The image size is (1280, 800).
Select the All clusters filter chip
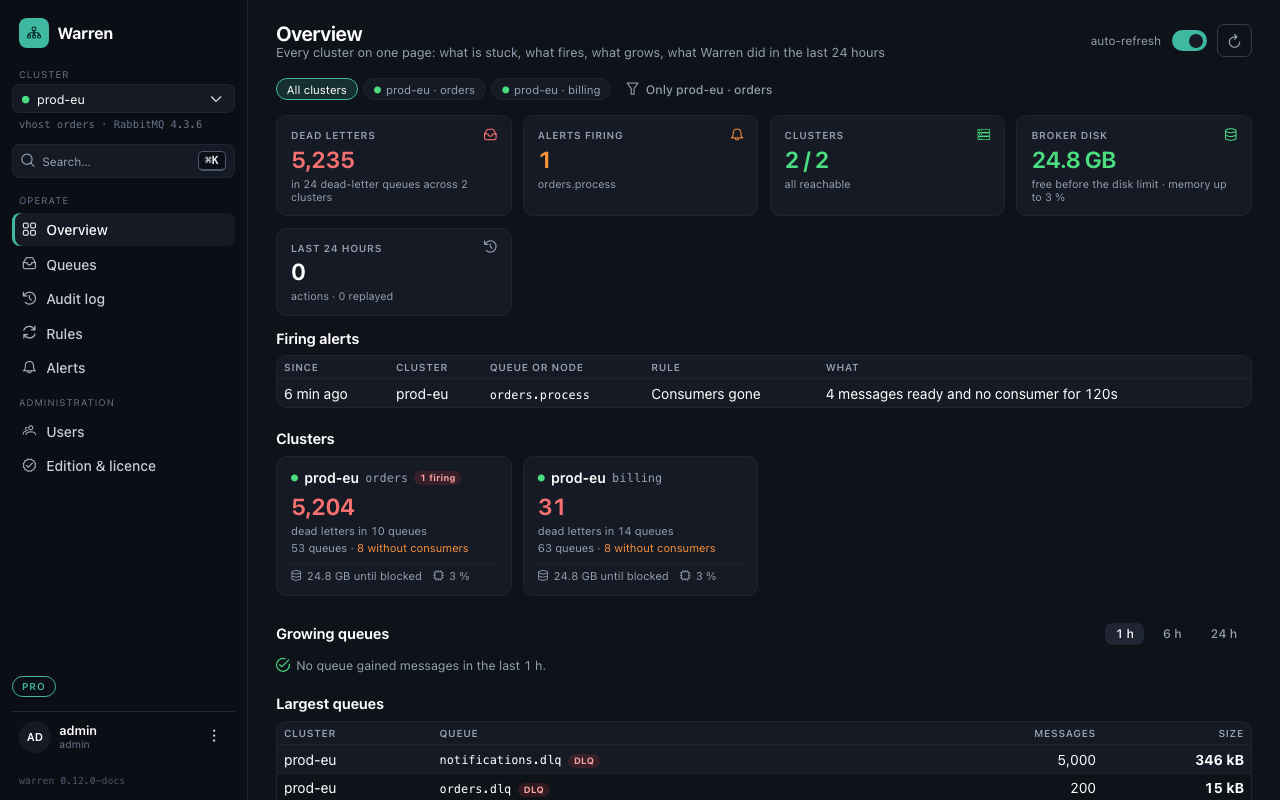(317, 90)
